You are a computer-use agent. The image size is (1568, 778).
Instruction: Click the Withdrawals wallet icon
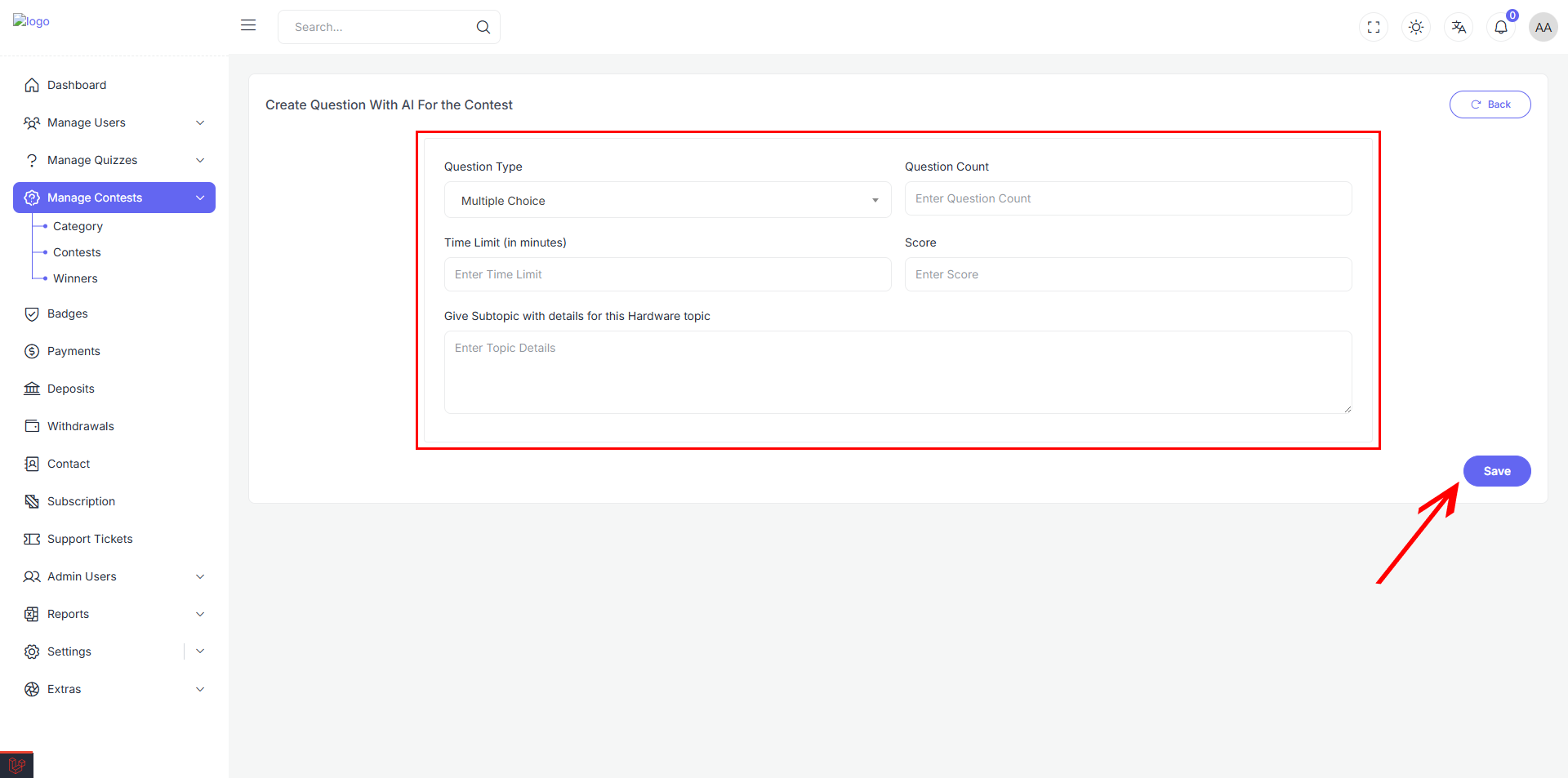(32, 426)
